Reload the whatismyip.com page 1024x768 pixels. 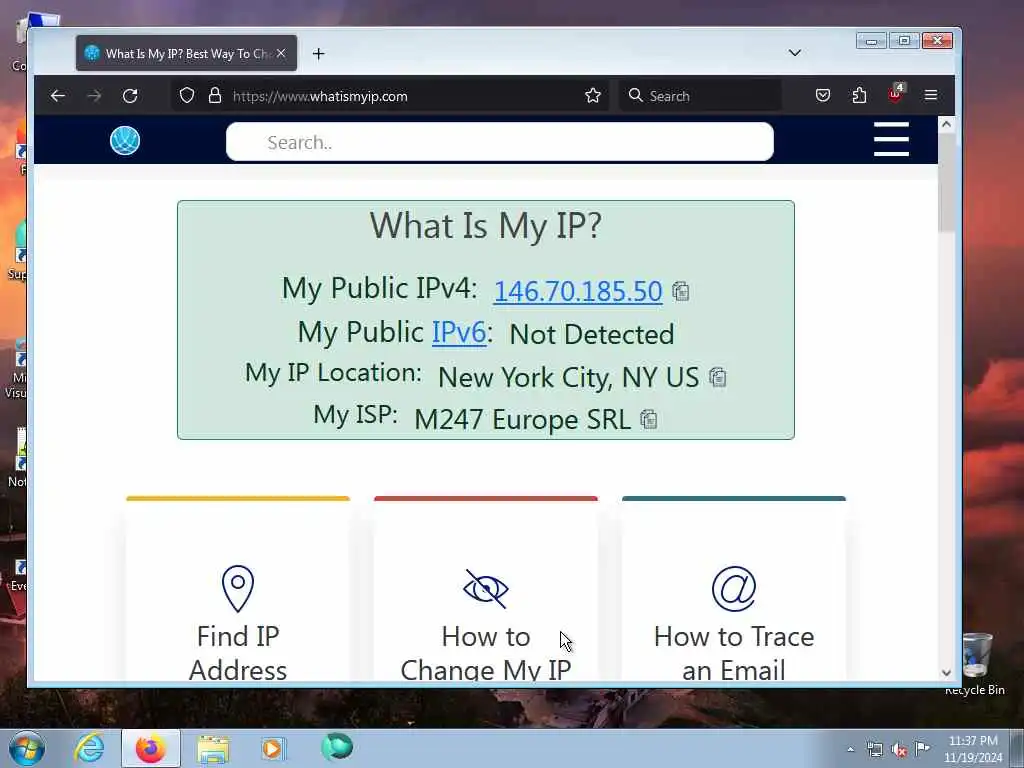click(x=130, y=96)
